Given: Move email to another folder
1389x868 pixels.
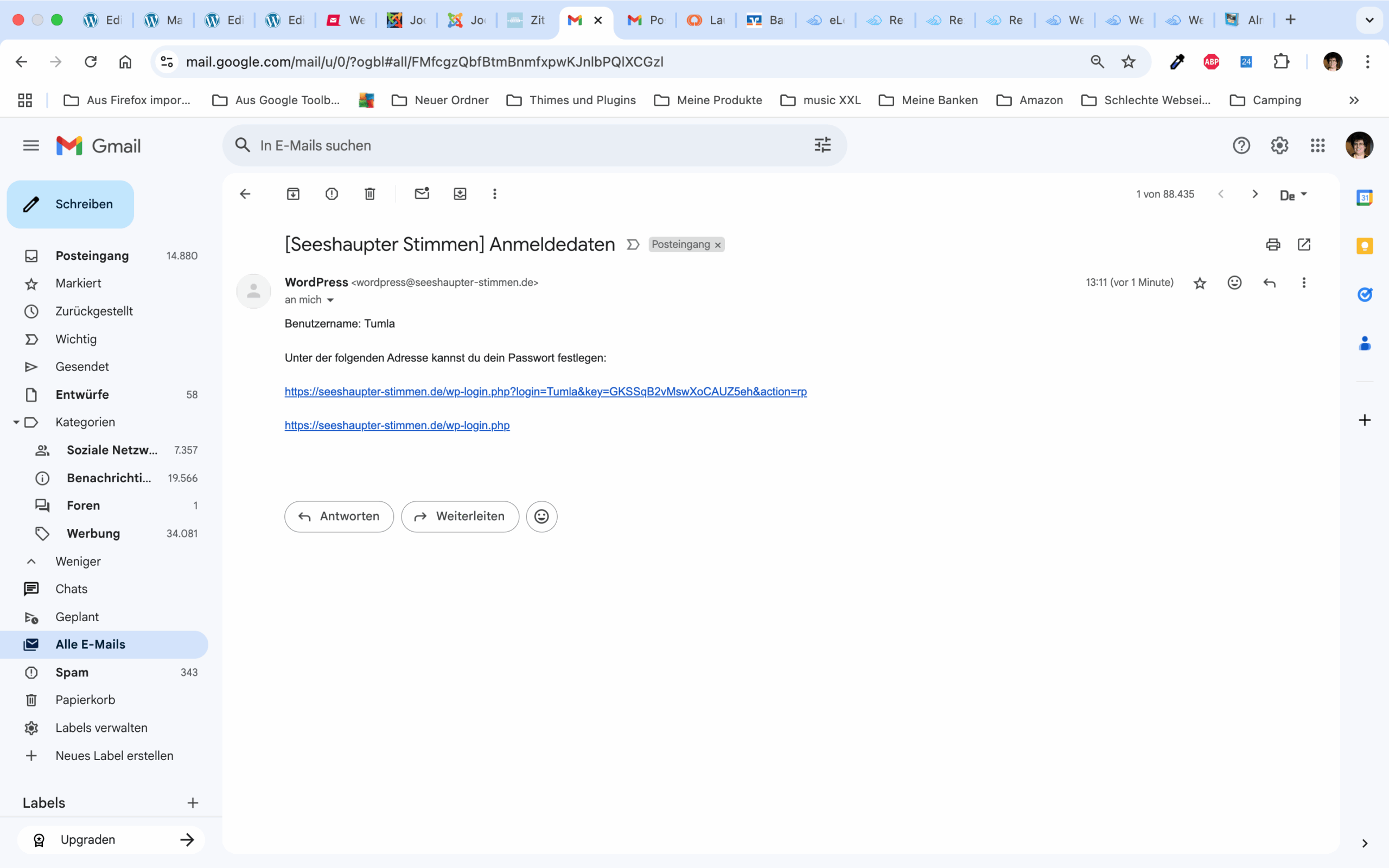Looking at the screenshot, I should tap(460, 194).
